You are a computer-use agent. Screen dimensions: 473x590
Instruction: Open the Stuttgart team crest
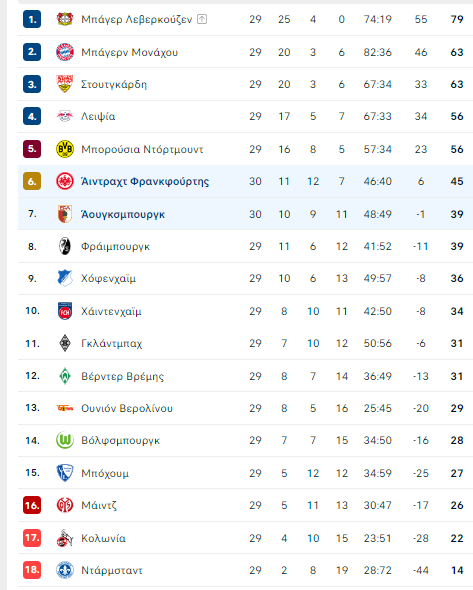tap(65, 84)
